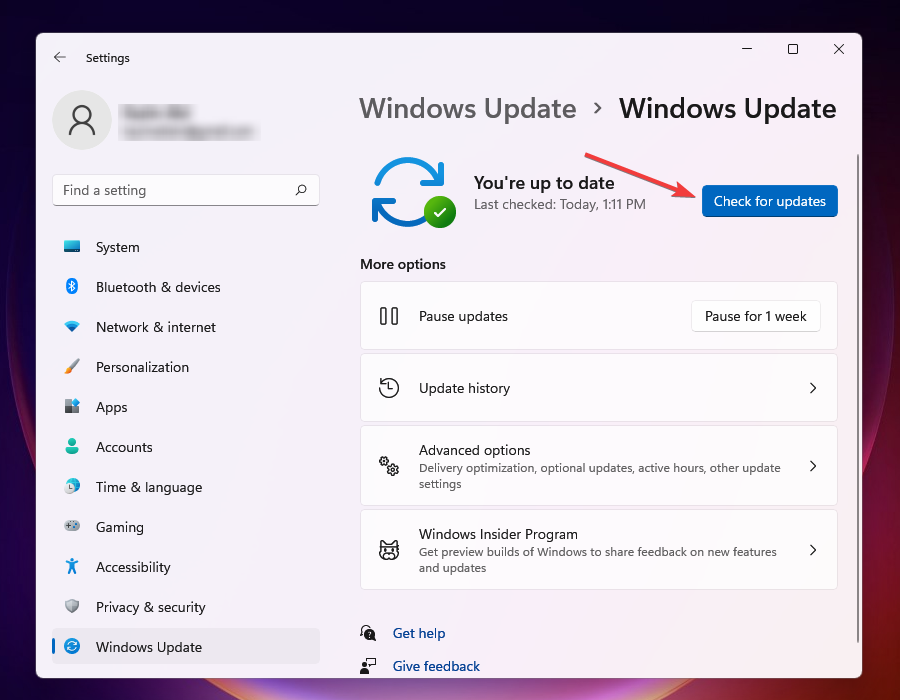This screenshot has height=700, width=900.
Task: Click the Advanced options gears icon
Action: point(389,466)
